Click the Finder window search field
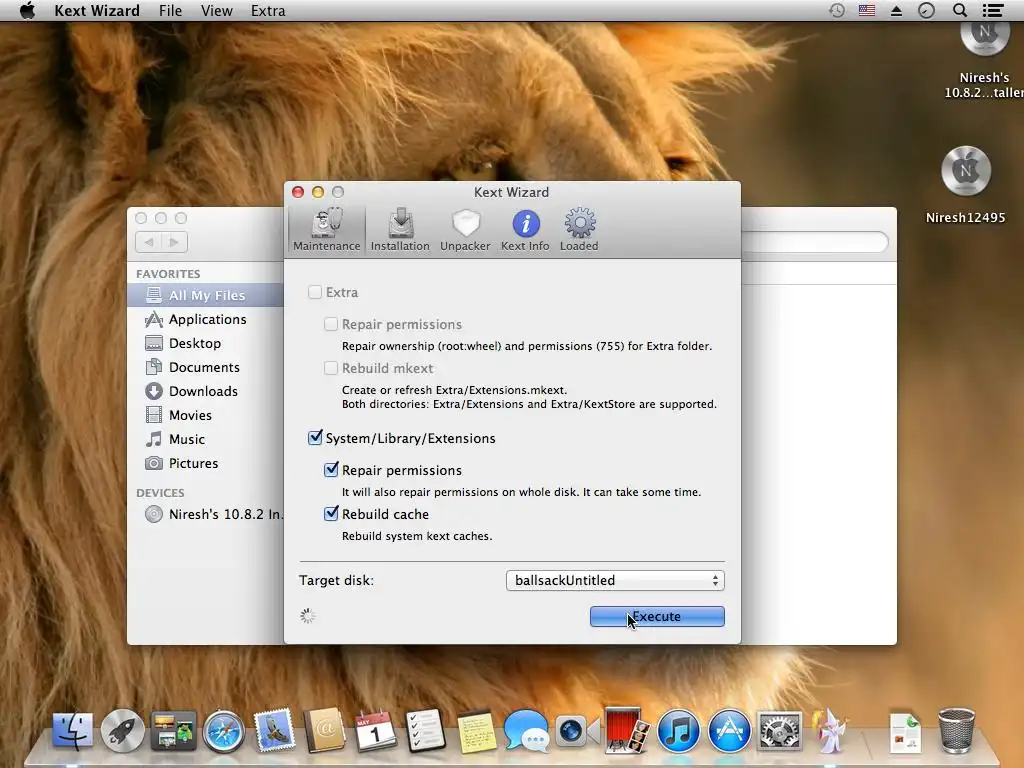1024x768 pixels. click(814, 242)
